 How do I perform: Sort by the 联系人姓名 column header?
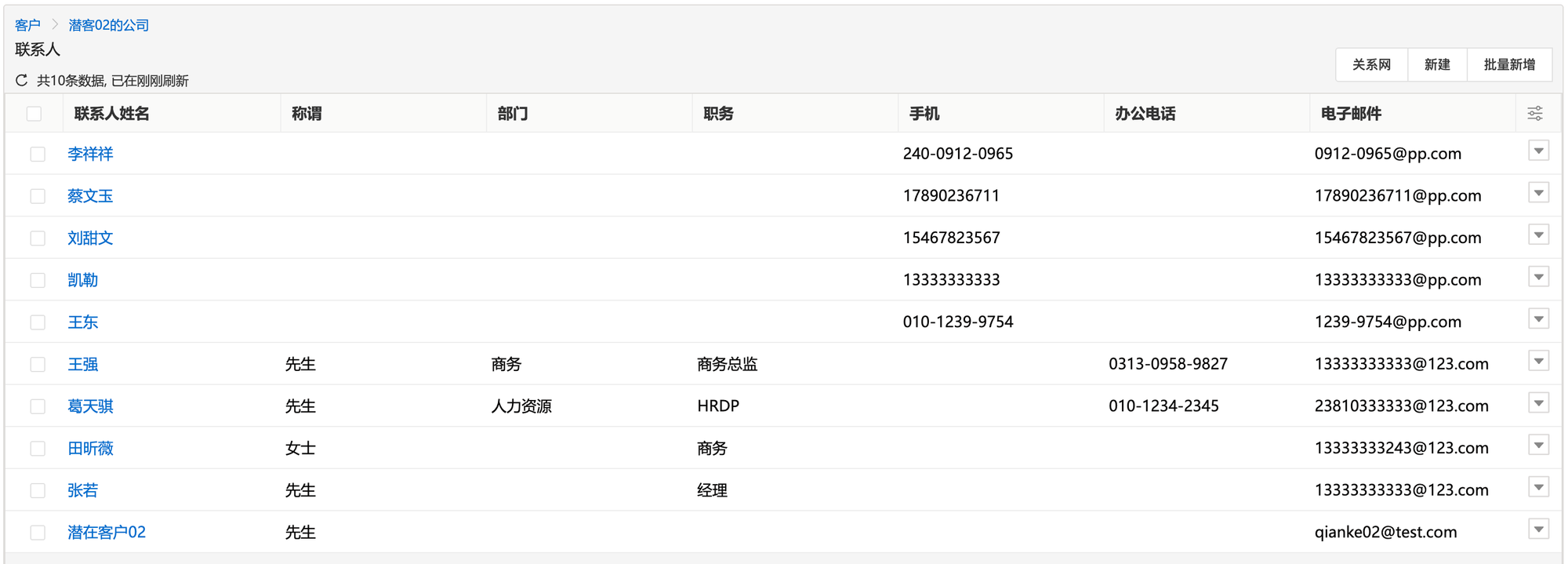click(111, 114)
